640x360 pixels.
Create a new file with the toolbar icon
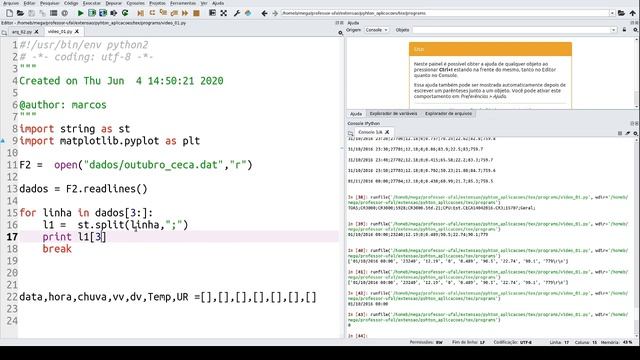pyautogui.click(x=9, y=13)
